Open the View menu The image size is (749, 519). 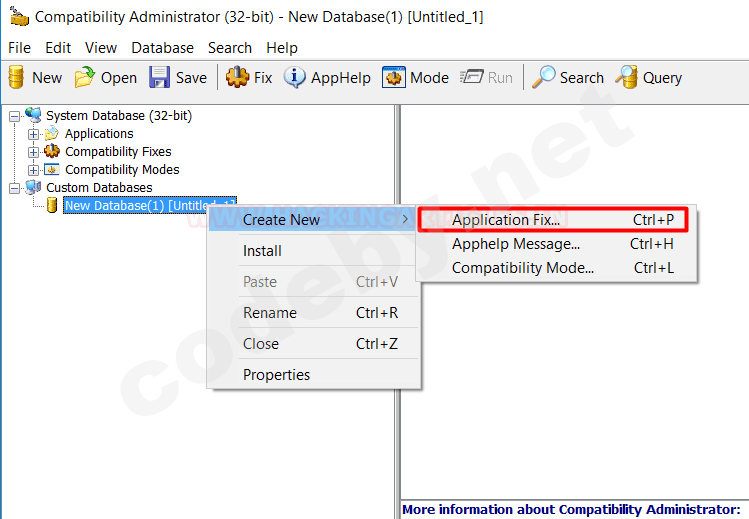(x=101, y=48)
